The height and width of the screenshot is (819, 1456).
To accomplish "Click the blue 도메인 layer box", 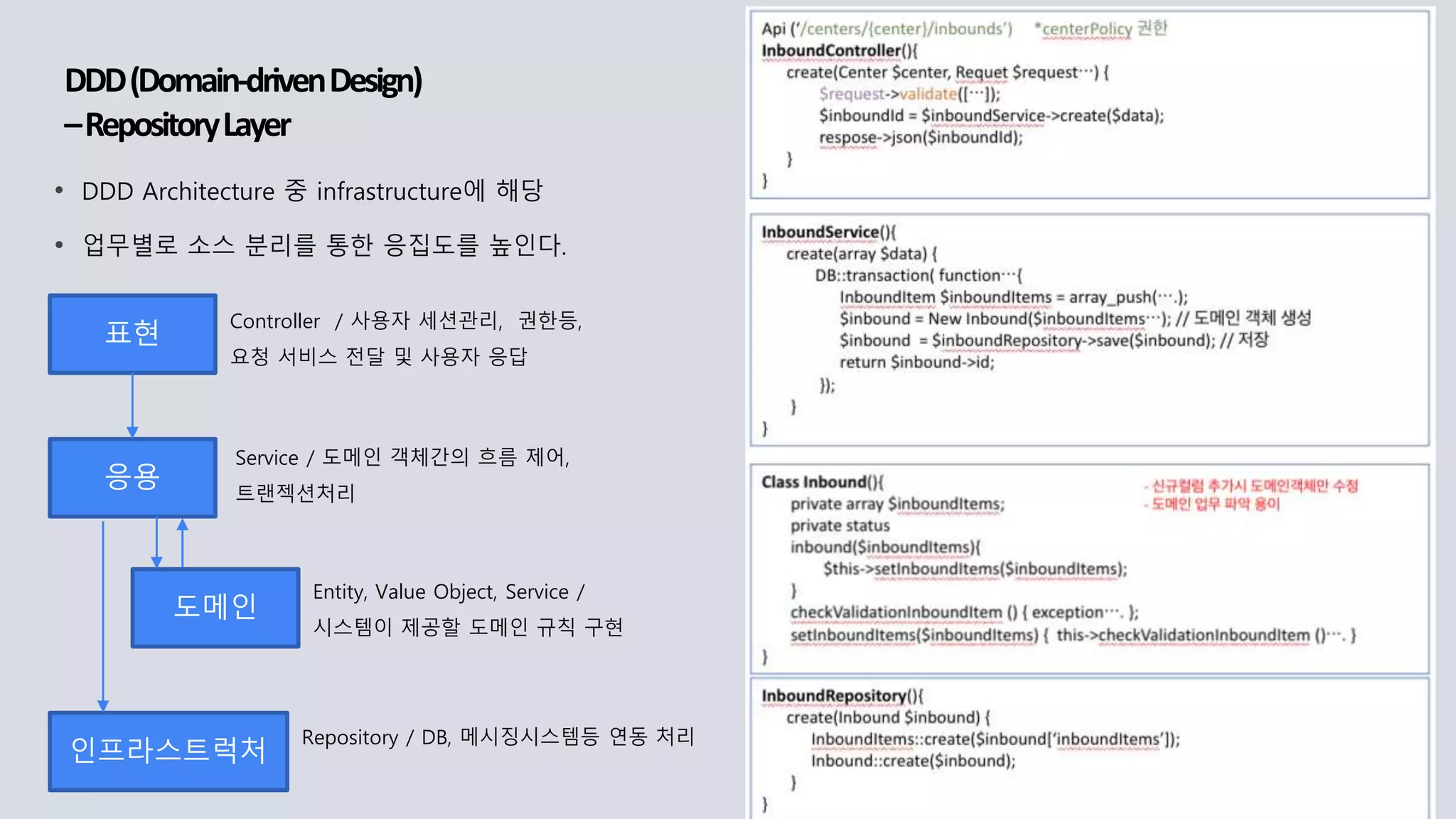I will [215, 607].
